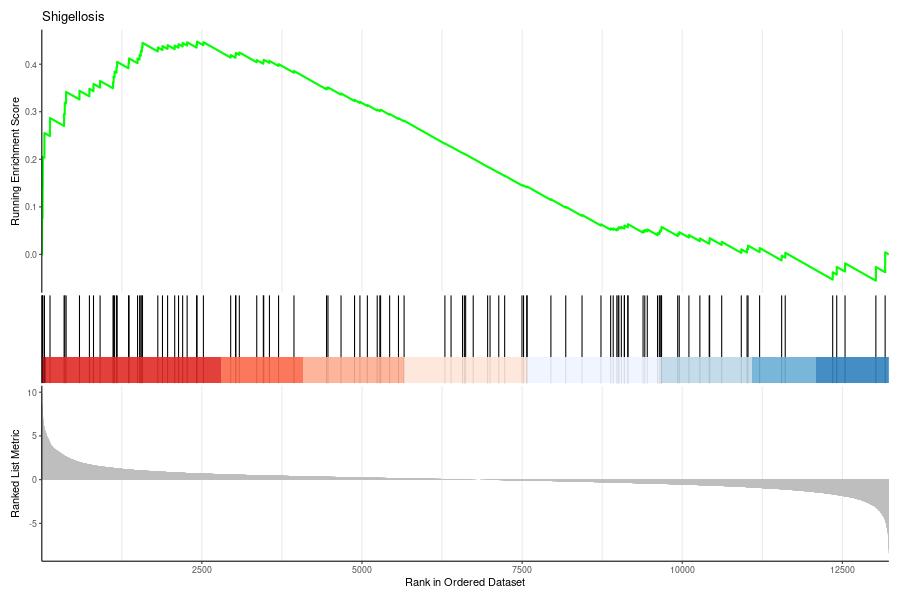Select the "Running Enrichment Score" axis label
Screen dimensions: 900x600
click(x=15, y=161)
